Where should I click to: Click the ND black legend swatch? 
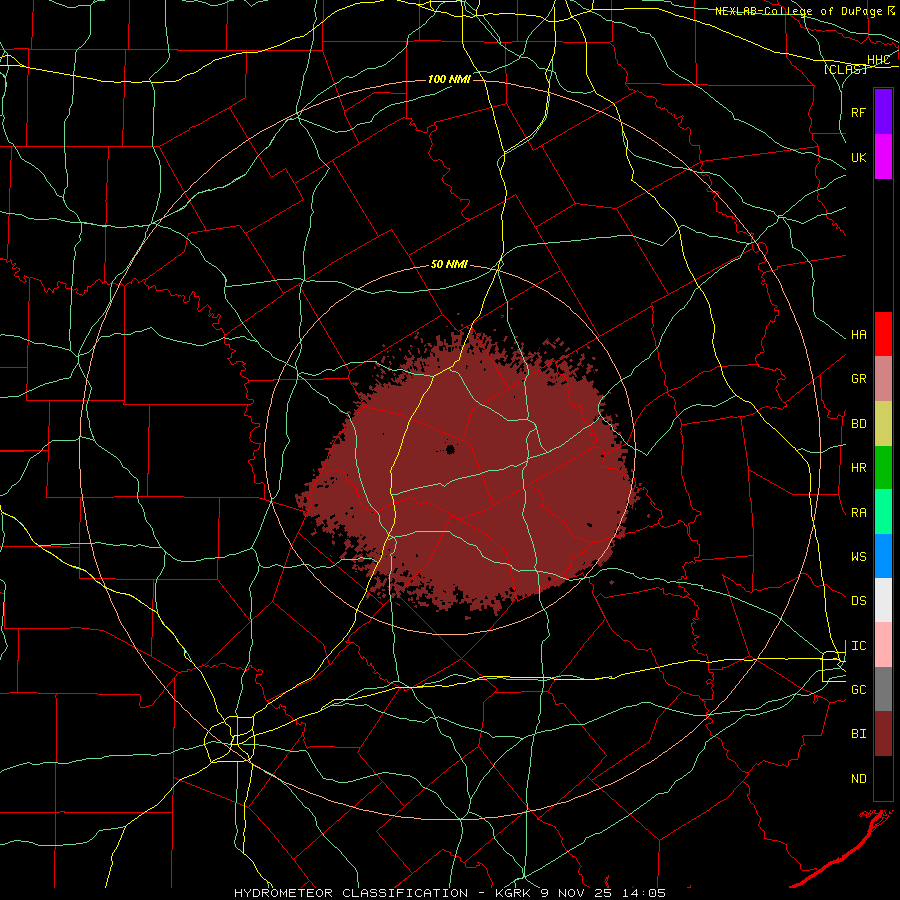[883, 778]
